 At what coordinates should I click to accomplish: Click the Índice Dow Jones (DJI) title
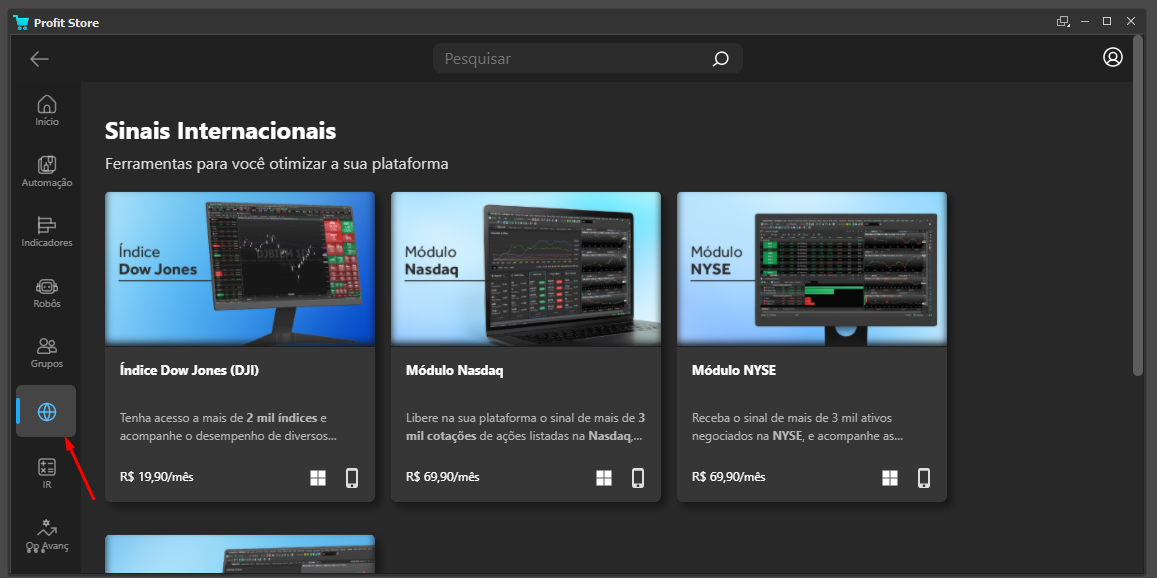tap(190, 371)
